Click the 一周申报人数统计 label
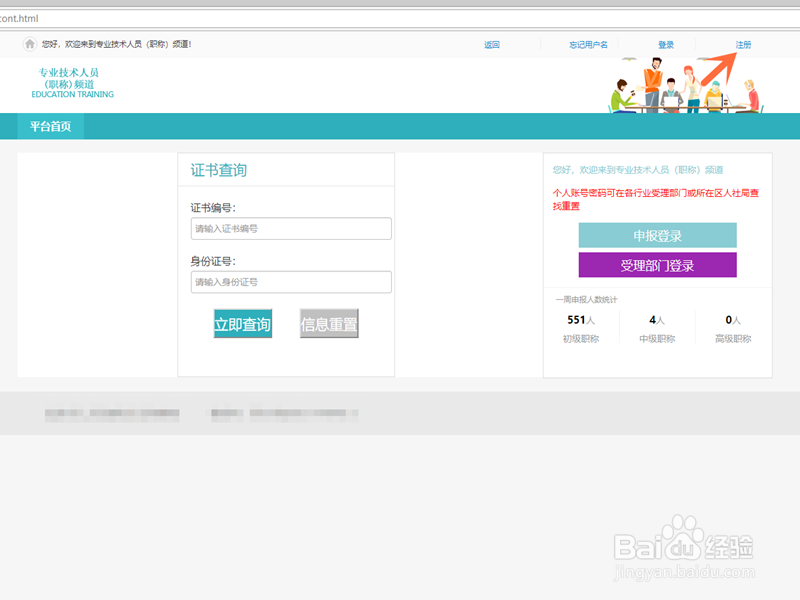 click(586, 299)
